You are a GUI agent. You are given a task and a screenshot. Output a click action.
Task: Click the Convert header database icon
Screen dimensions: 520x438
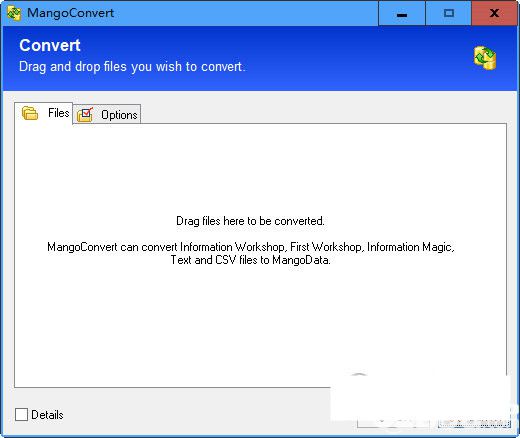(485, 58)
